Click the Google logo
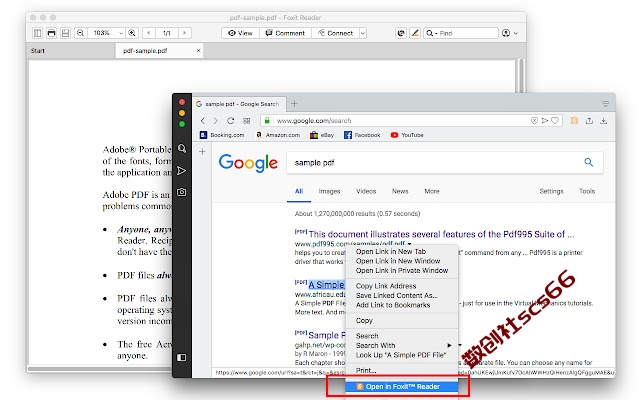Viewport: 640px width, 400px height. (248, 163)
